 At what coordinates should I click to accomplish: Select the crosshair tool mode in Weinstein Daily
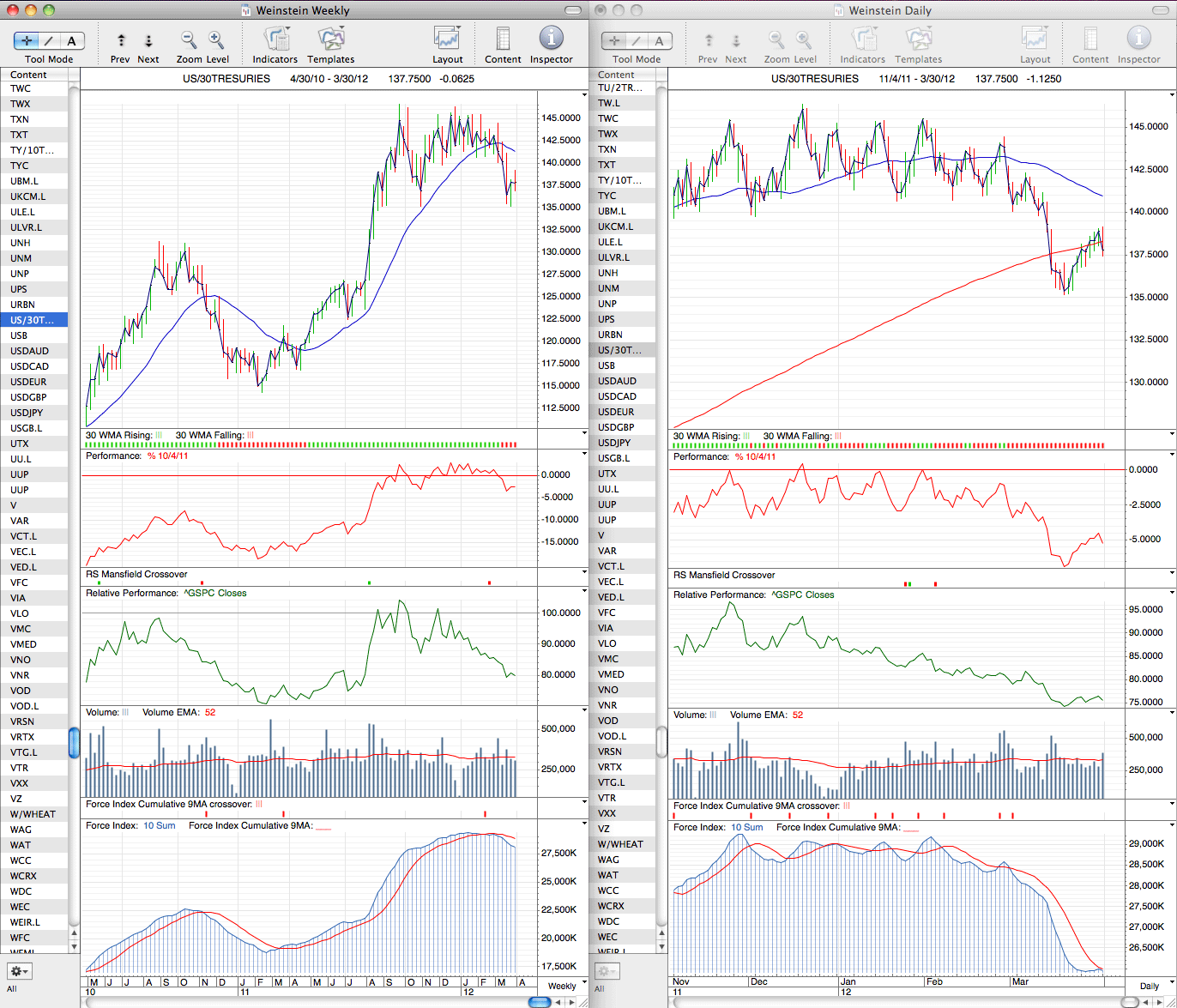click(614, 41)
